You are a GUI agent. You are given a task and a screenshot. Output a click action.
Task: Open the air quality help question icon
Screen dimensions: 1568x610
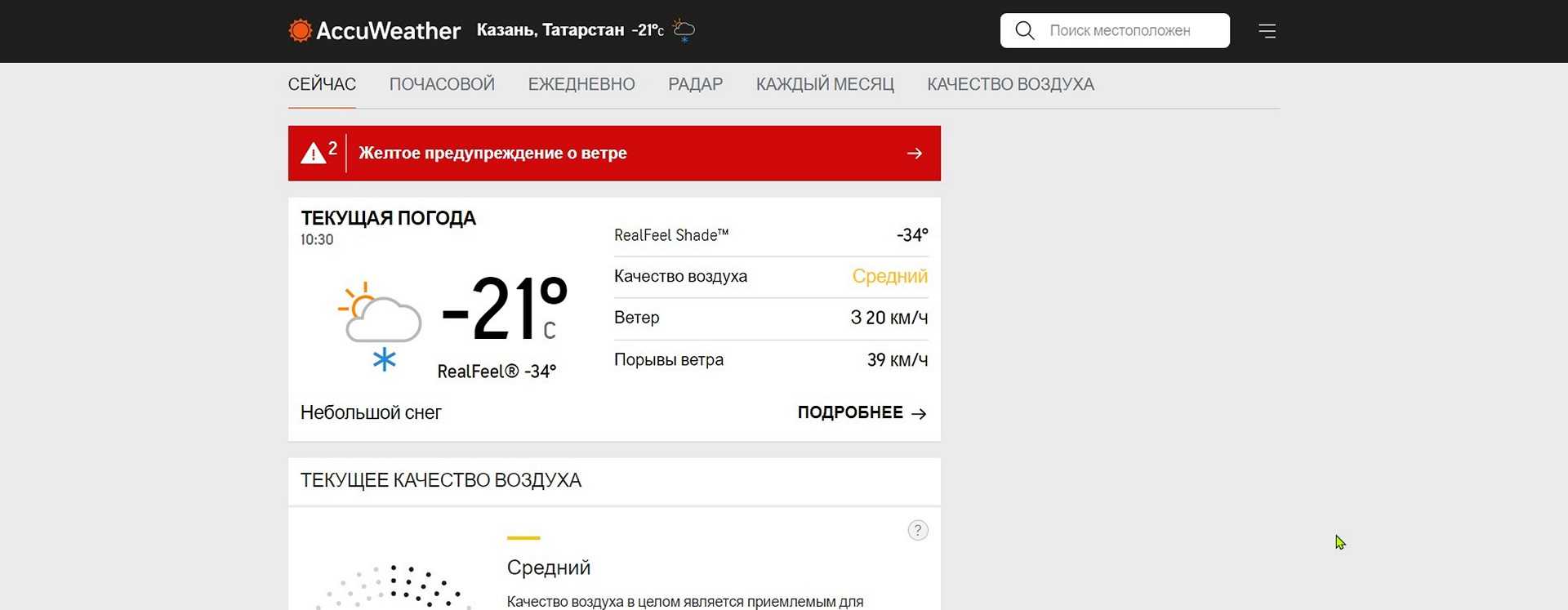pos(918,531)
